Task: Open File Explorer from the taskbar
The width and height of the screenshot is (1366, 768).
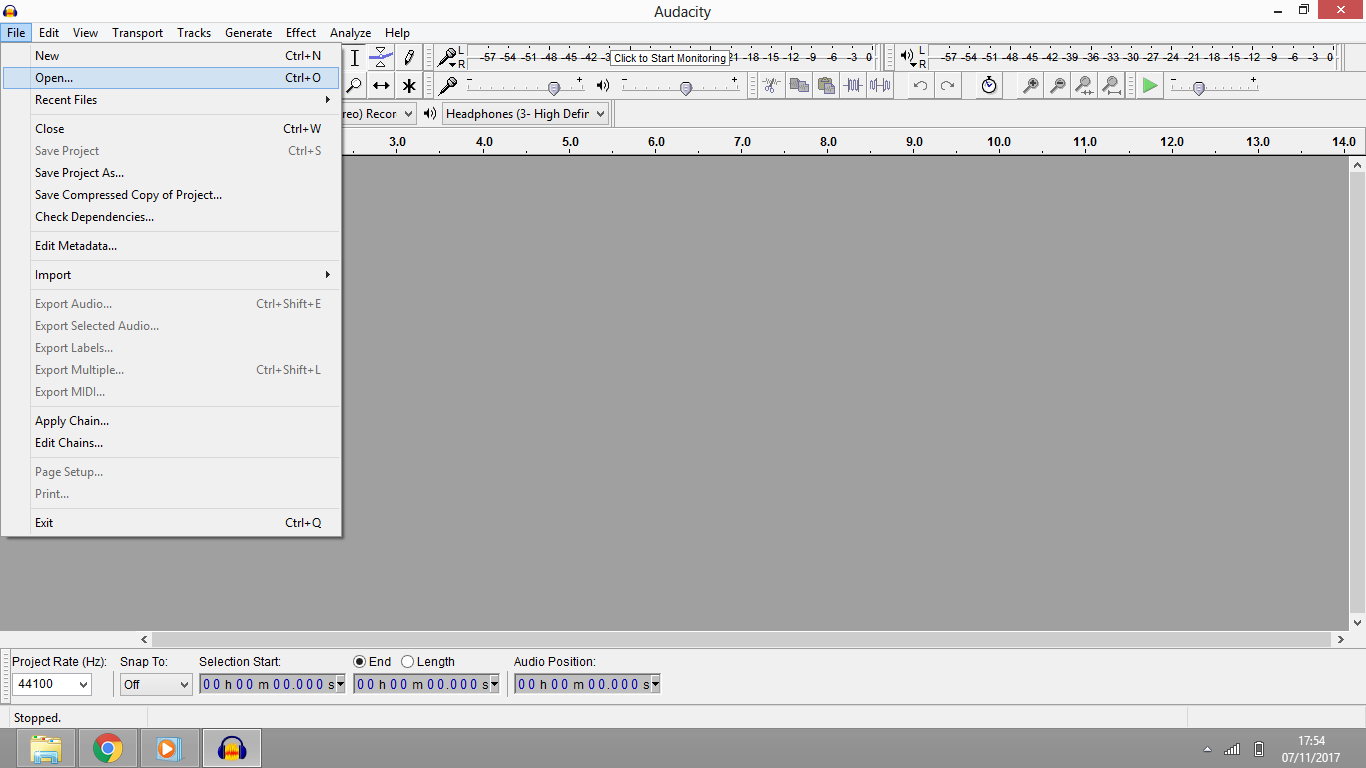Action: pos(46,748)
